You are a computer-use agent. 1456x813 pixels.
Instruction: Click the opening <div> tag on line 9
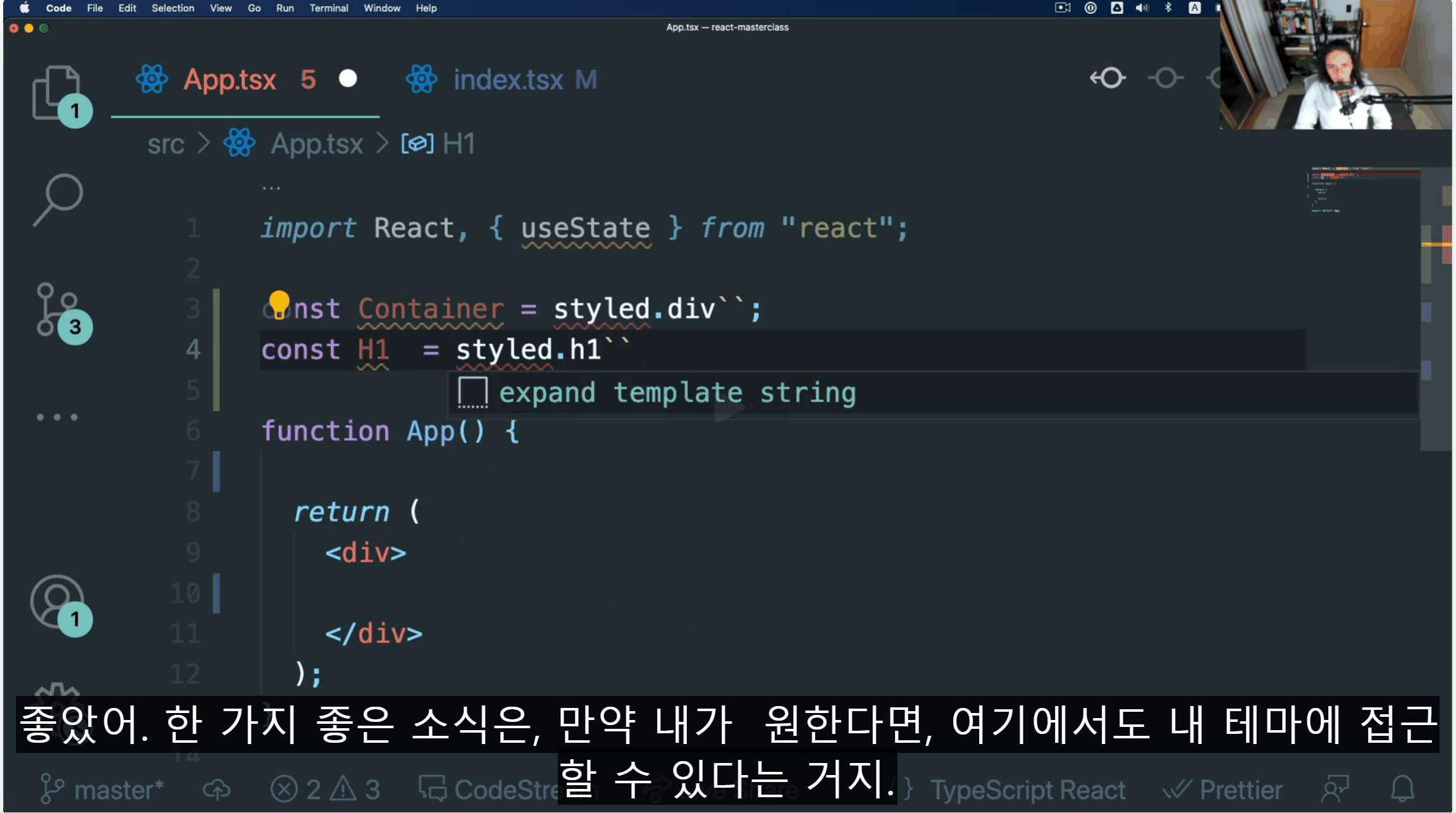tap(366, 553)
